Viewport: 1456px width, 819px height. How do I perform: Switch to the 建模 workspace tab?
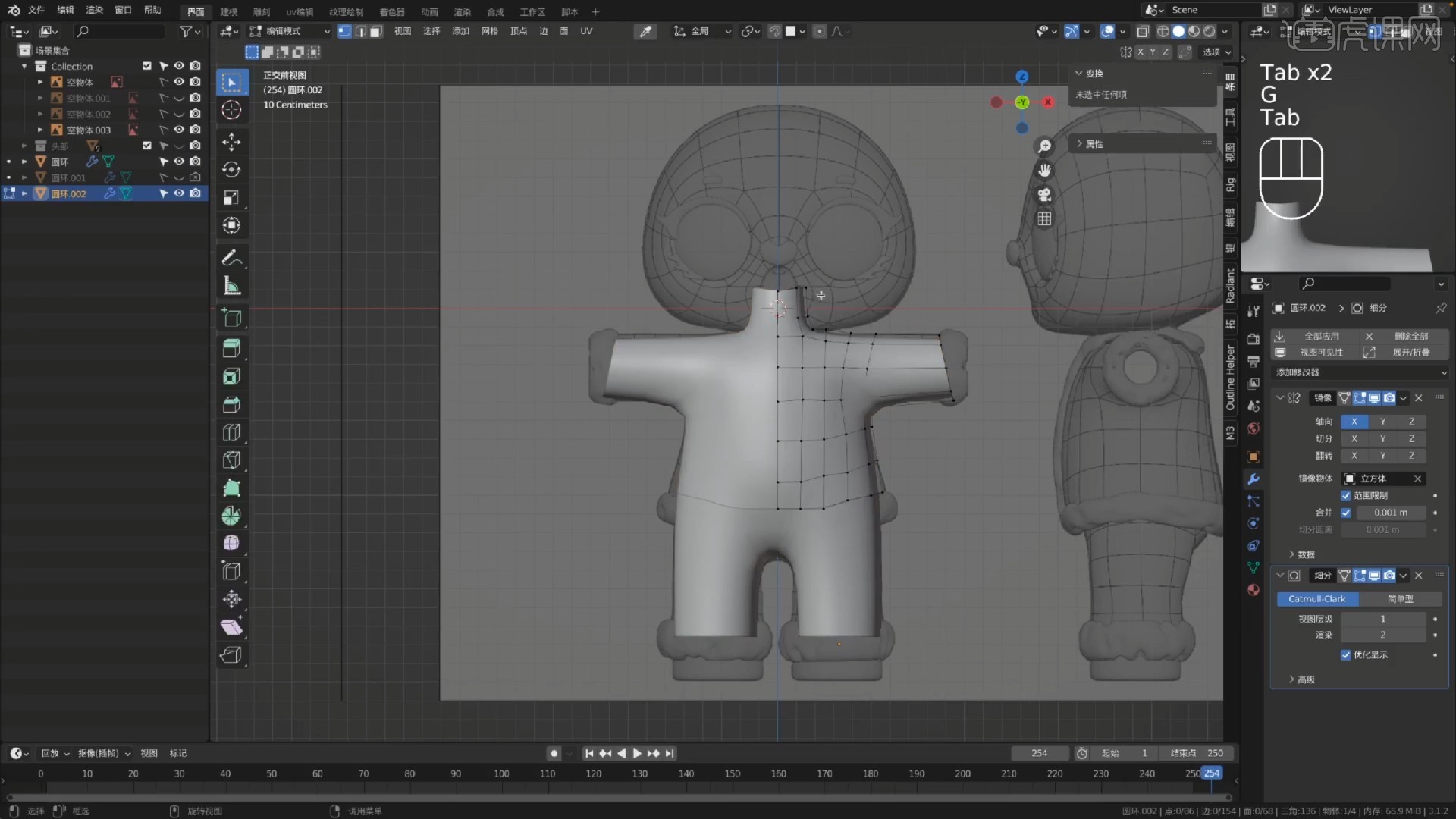pos(228,11)
